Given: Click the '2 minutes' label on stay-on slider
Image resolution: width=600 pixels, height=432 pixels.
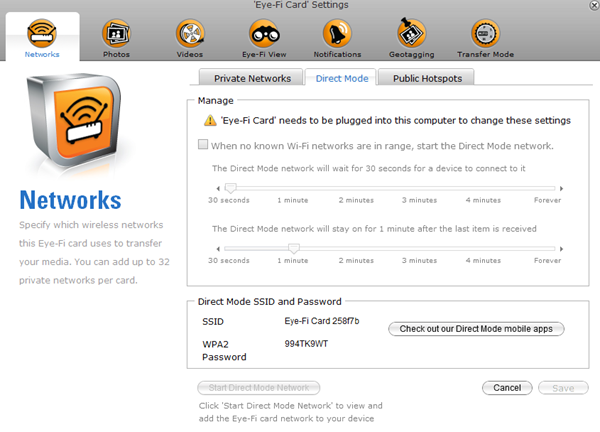Looking at the screenshot, I should pyautogui.click(x=356, y=261).
